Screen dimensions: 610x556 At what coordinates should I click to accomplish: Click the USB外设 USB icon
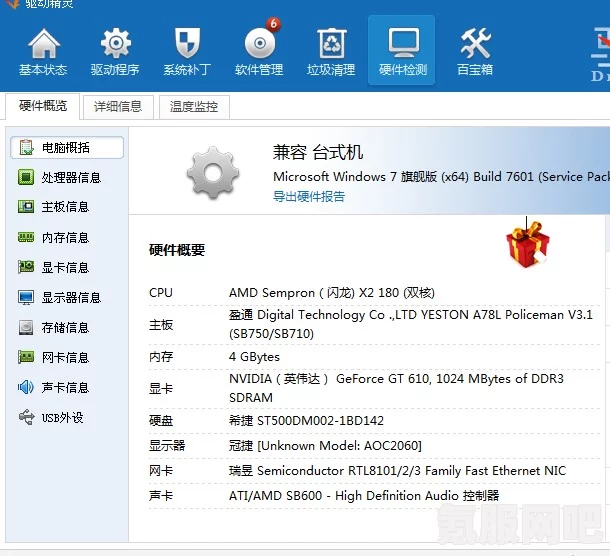[26, 417]
